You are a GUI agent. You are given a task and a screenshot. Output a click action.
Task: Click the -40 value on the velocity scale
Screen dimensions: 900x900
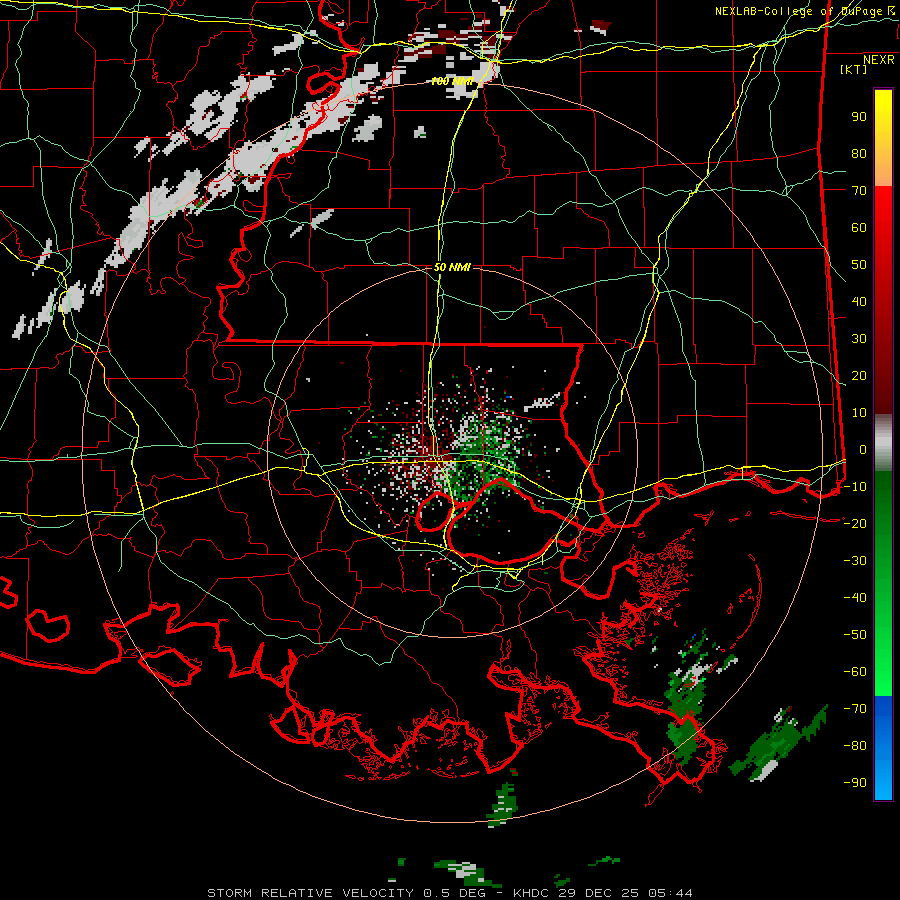tap(855, 598)
